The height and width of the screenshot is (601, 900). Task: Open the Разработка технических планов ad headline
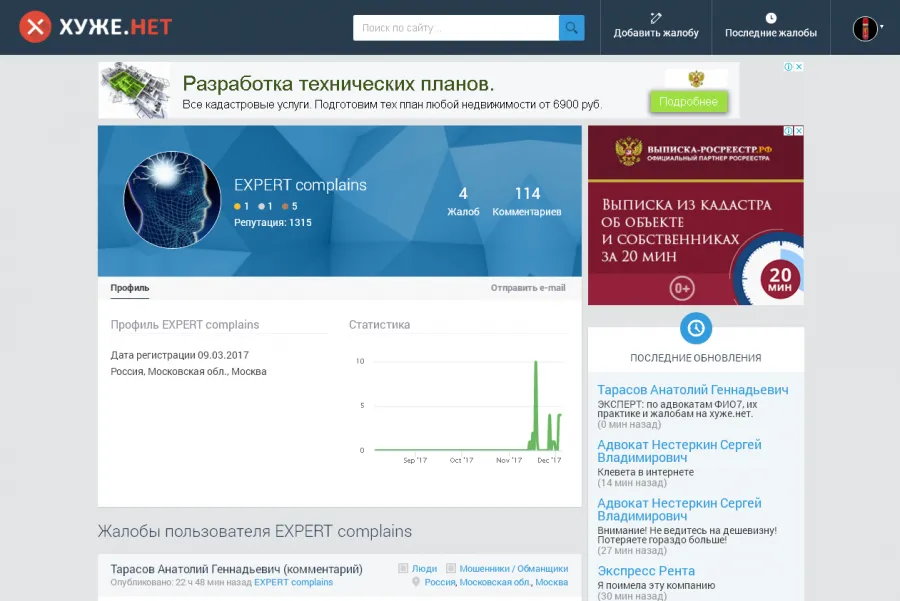338,84
